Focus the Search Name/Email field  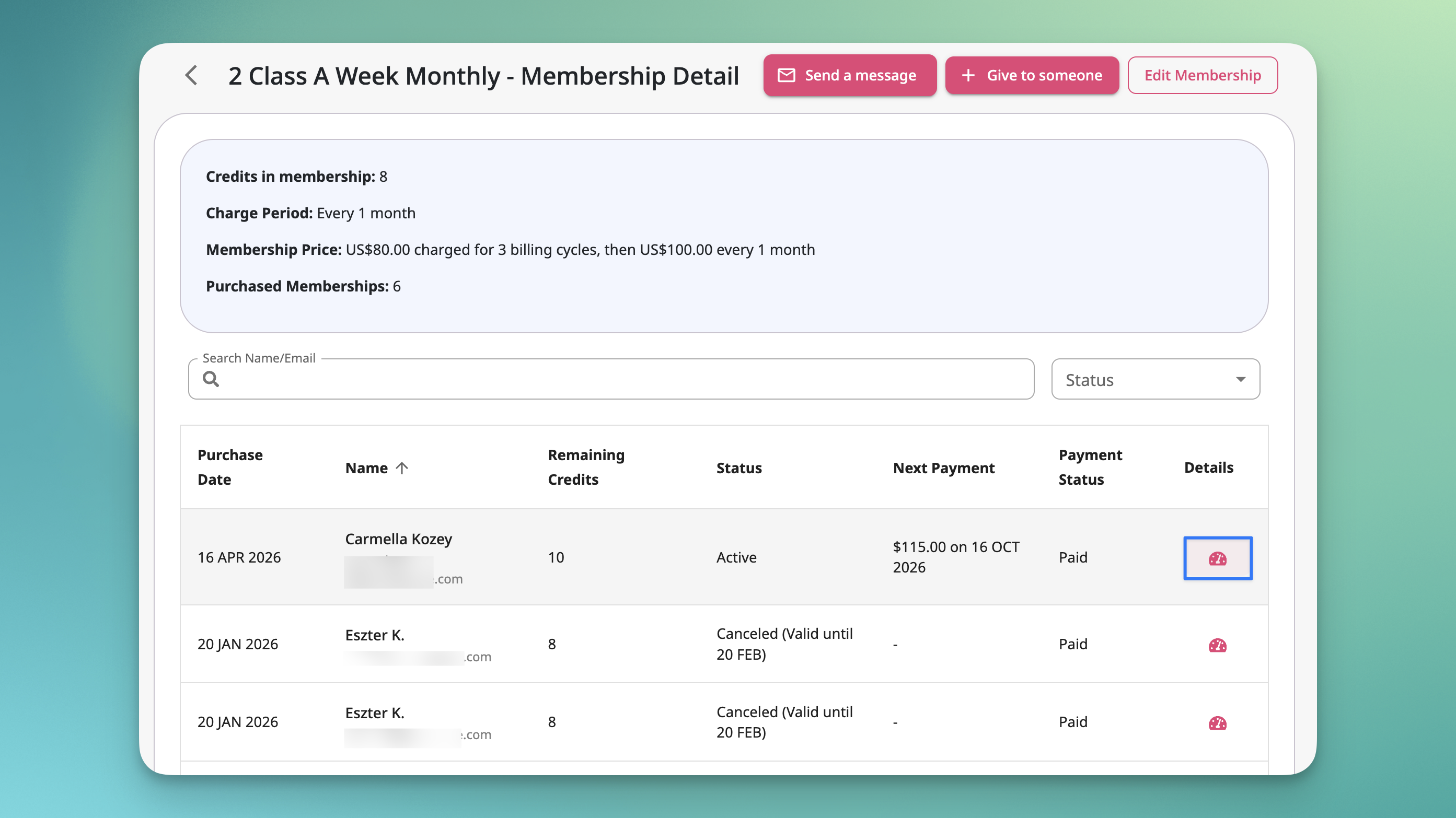click(x=611, y=379)
